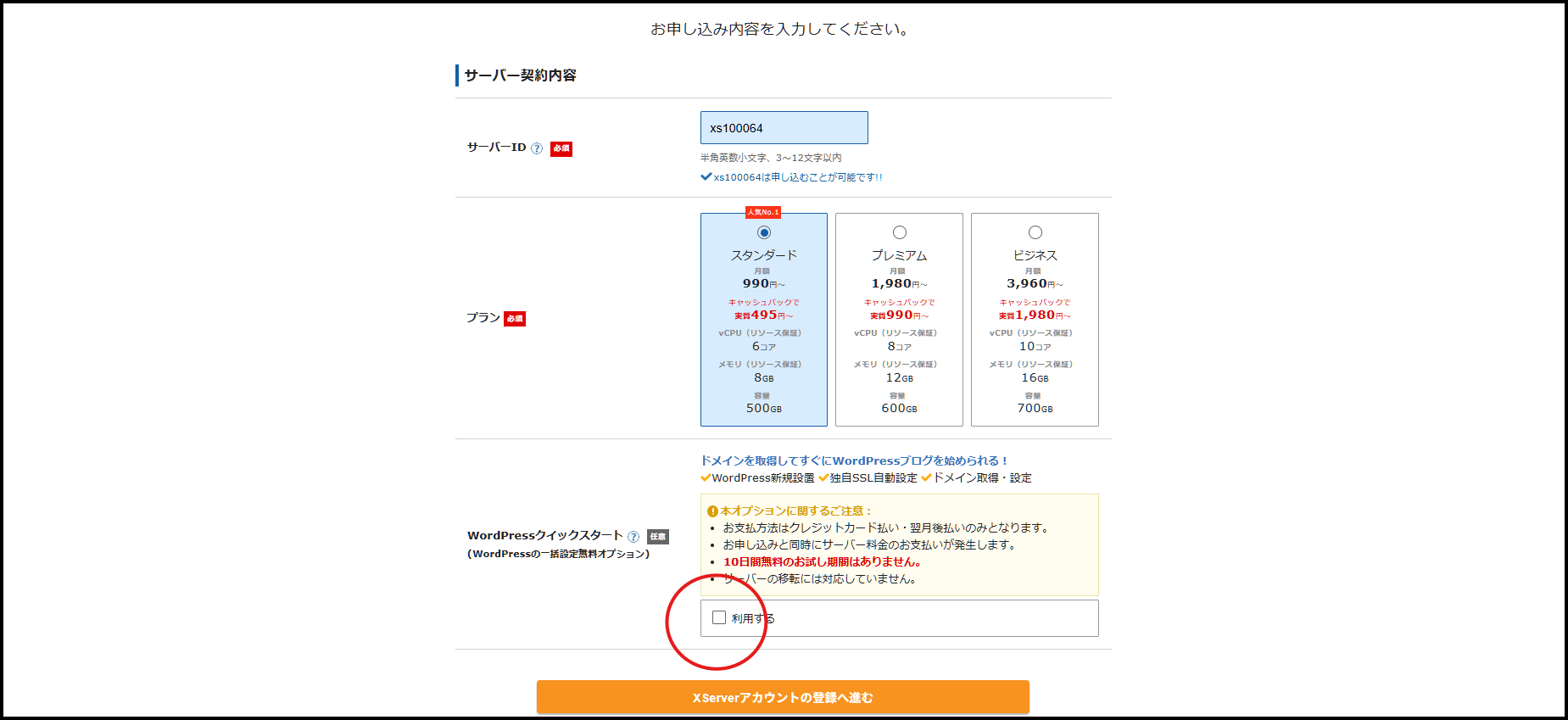
Task: Click the 半角英数小文字、3～12文字以内 hint
Action: click(x=771, y=158)
